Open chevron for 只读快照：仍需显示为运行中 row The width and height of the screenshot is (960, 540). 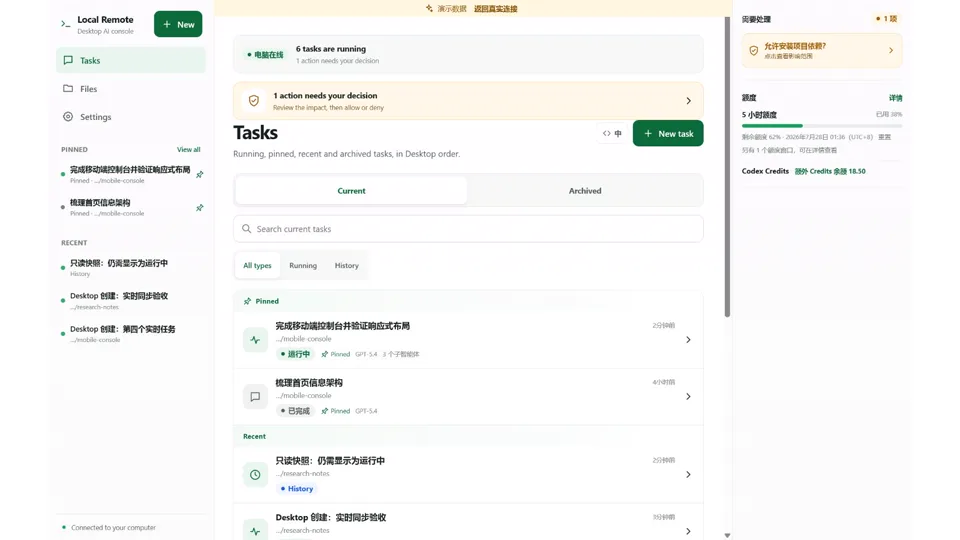click(688, 474)
